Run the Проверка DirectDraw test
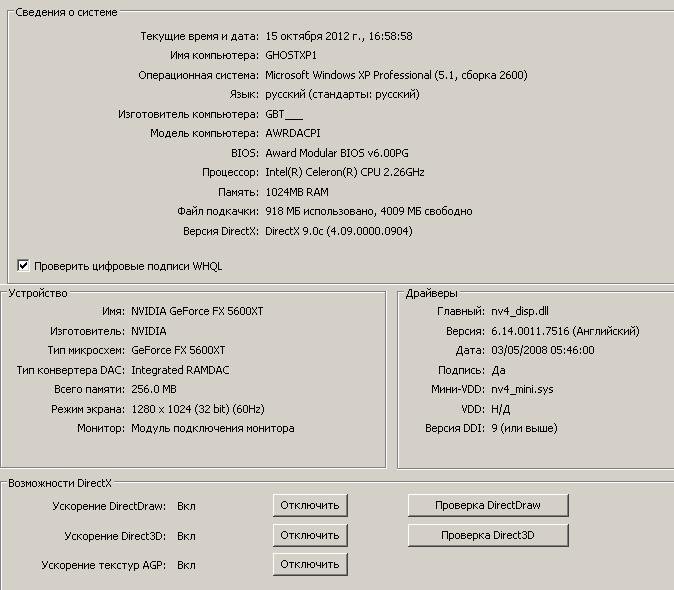The image size is (674, 590). pos(488,505)
